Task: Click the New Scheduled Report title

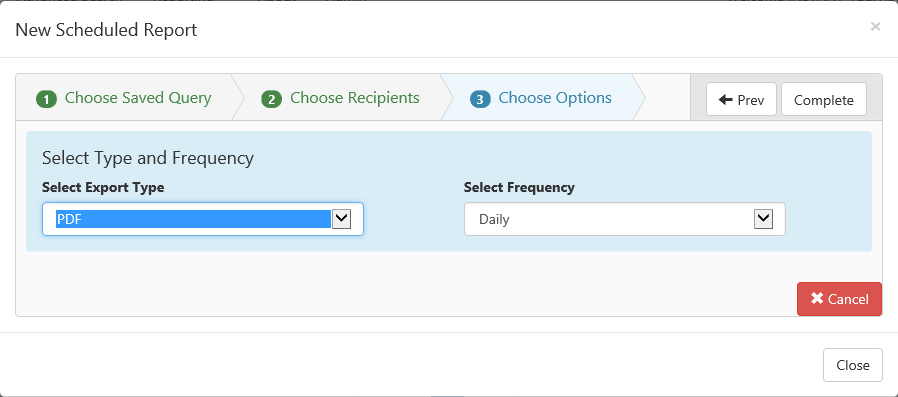Action: tap(106, 30)
